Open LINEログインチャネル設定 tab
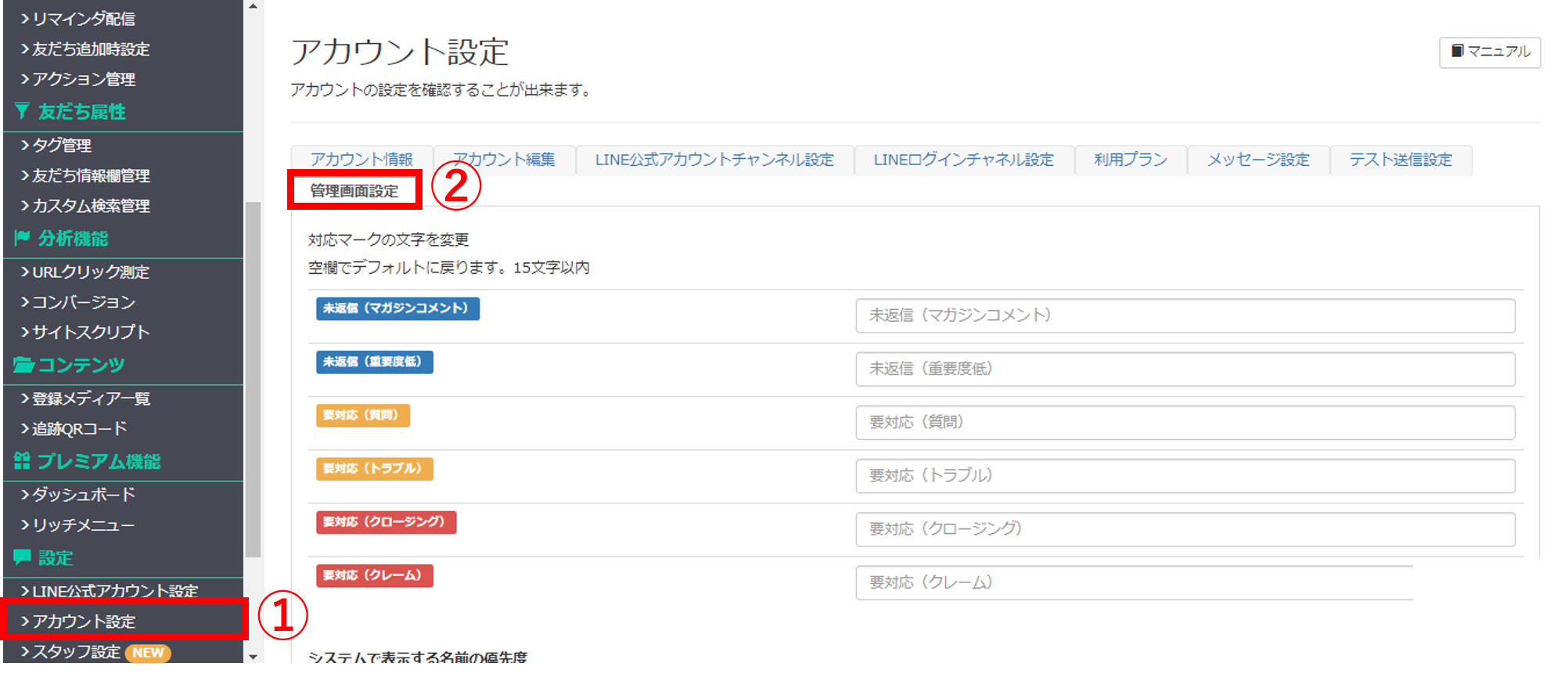The width and height of the screenshot is (1568, 681). point(963,160)
